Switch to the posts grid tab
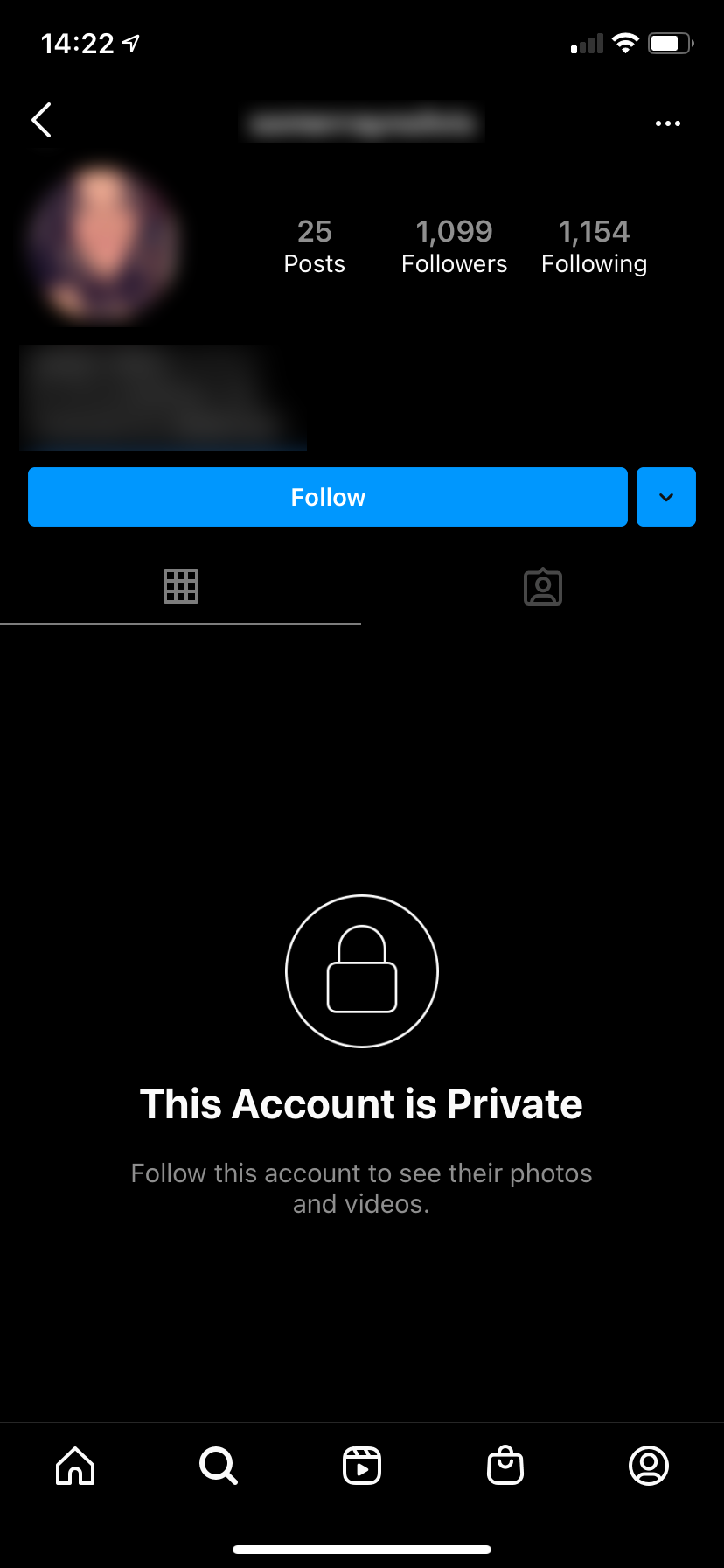Image resolution: width=724 pixels, height=1568 pixels. [x=181, y=586]
